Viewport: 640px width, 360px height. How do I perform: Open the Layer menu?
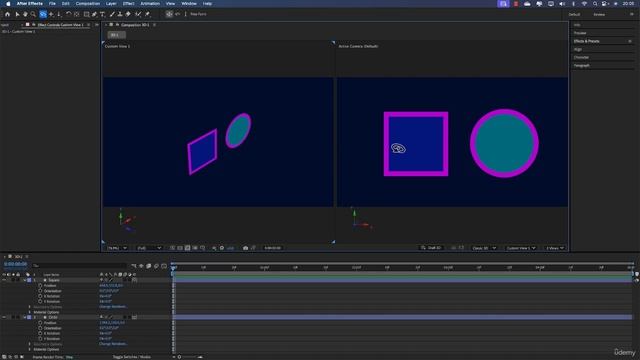[111, 4]
